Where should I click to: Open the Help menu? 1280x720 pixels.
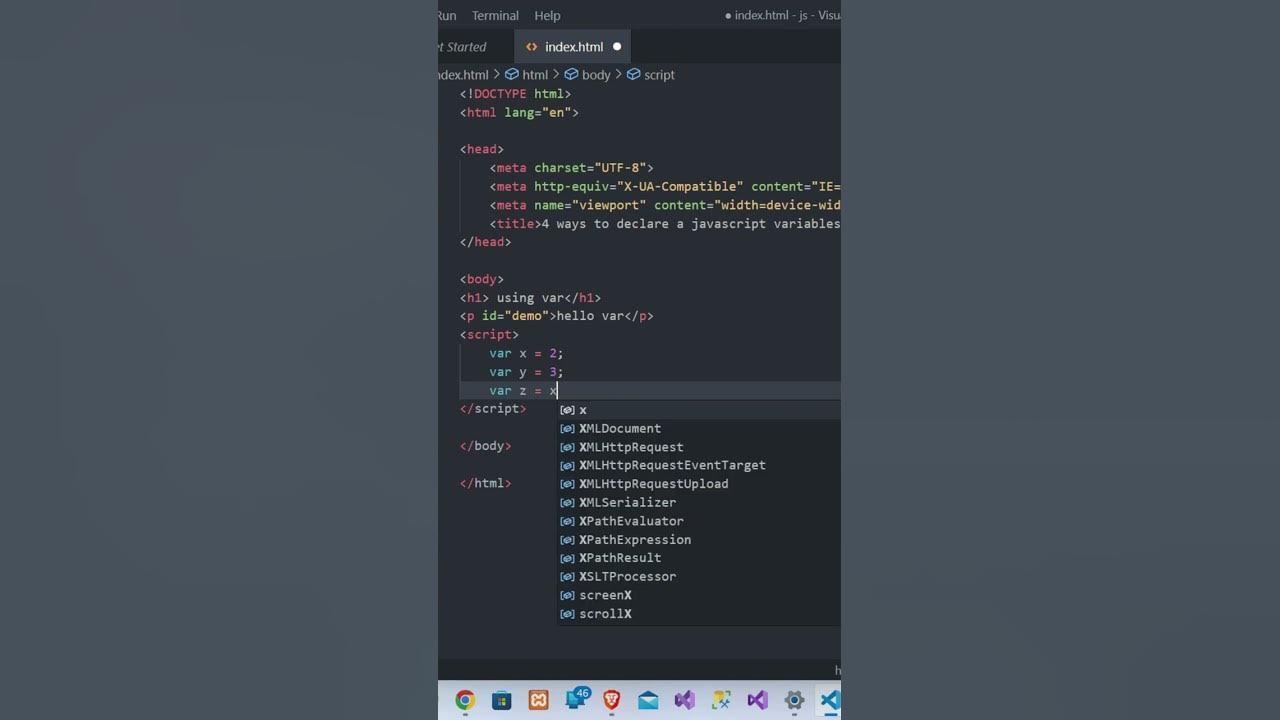click(x=547, y=15)
